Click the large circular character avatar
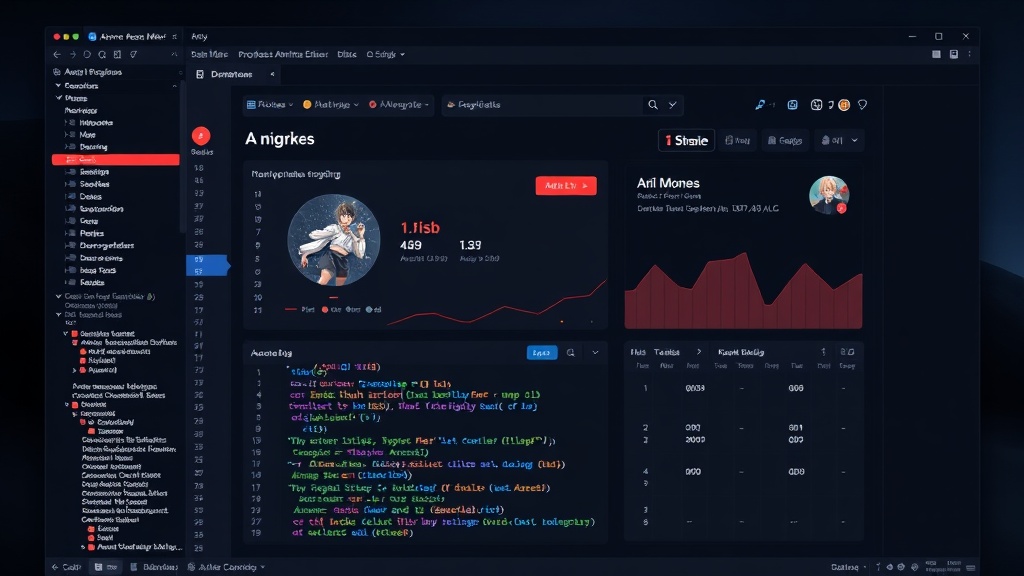The width and height of the screenshot is (1024, 576). point(334,240)
